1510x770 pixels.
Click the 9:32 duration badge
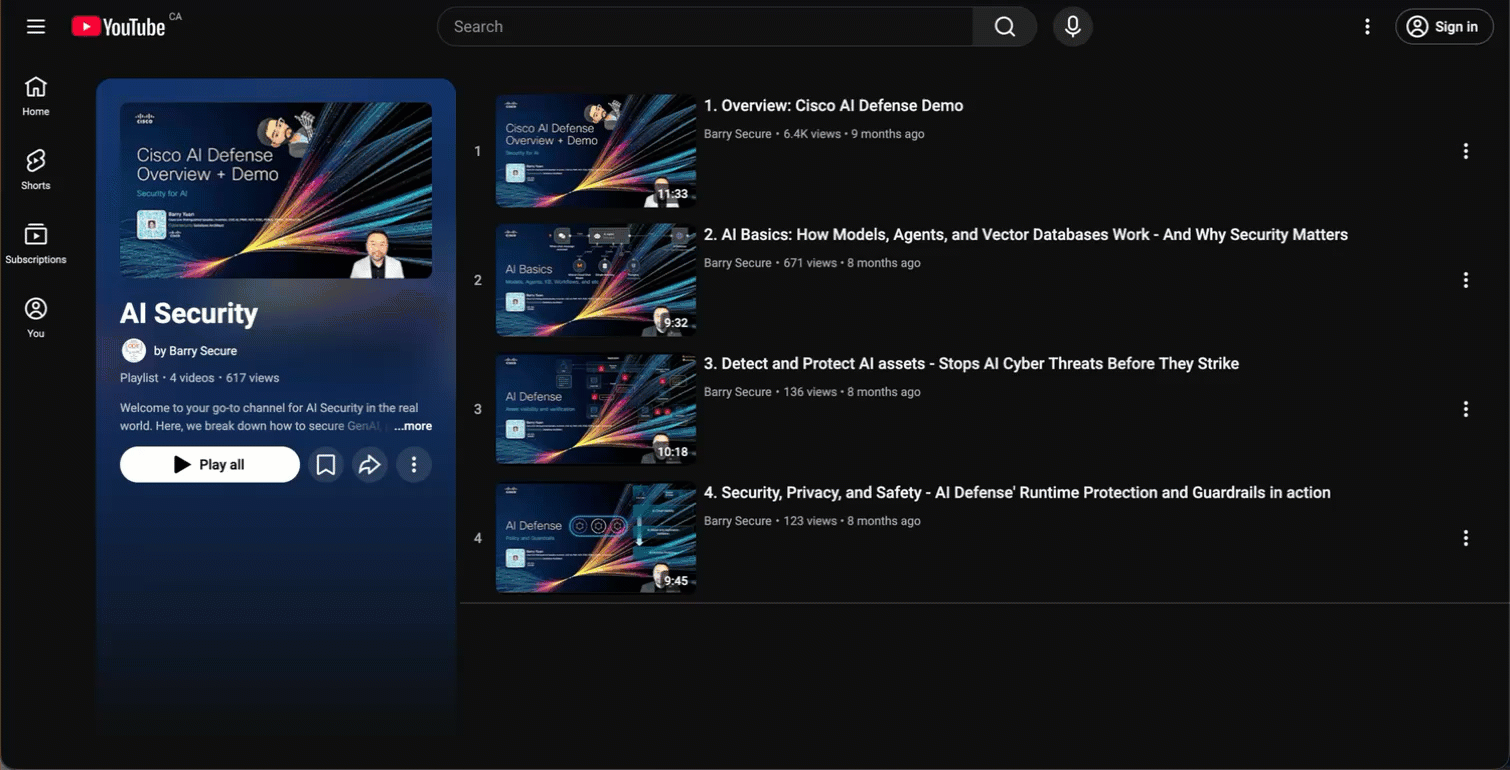[676, 323]
